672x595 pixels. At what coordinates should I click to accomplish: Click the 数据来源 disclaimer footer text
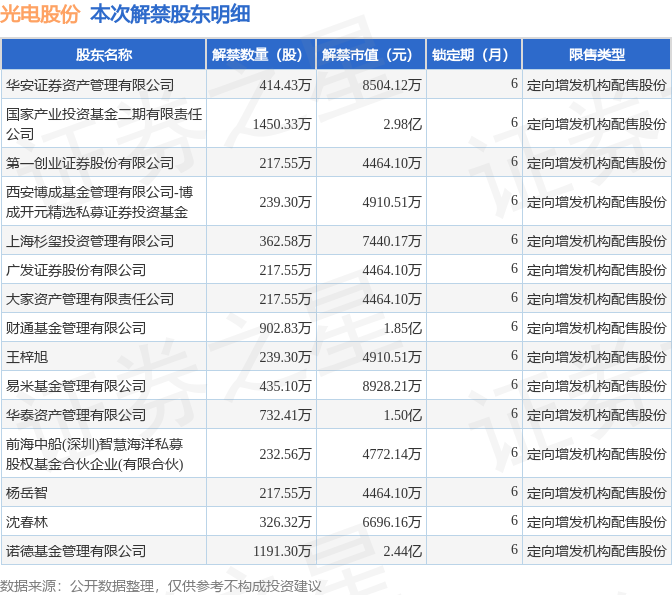coord(161,585)
